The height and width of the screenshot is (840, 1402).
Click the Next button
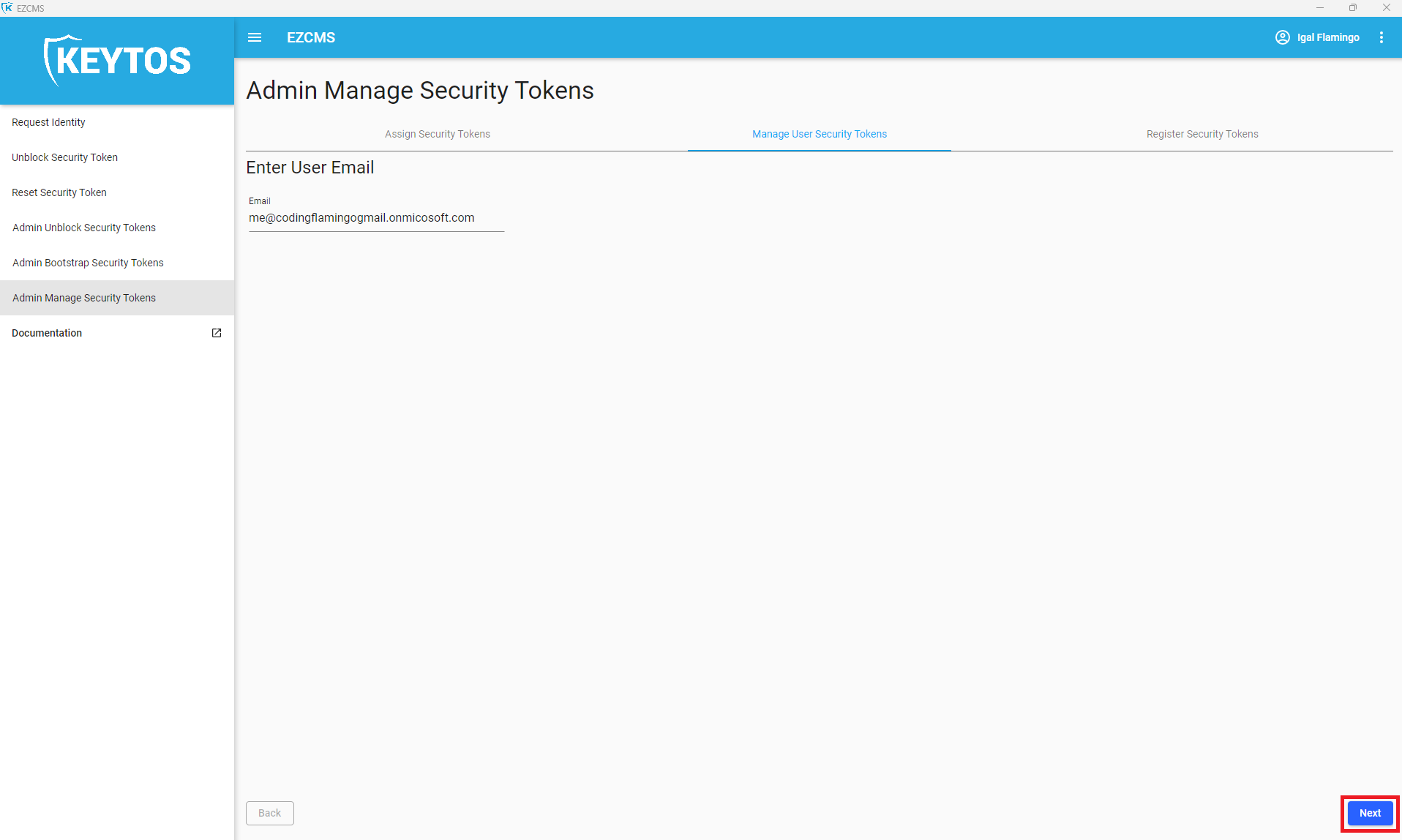(1370, 813)
